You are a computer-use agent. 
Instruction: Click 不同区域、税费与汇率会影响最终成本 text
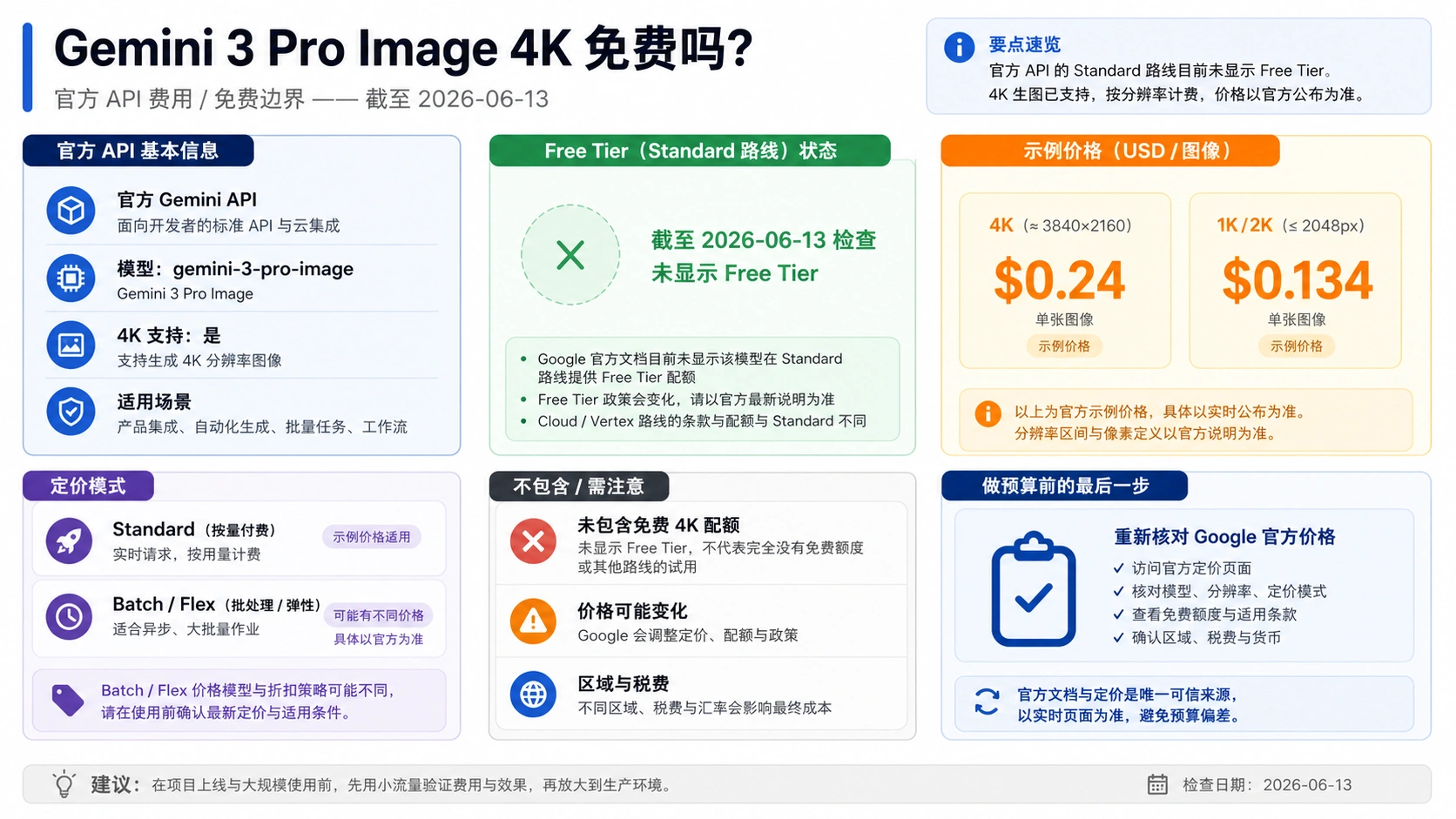pyautogui.click(x=704, y=708)
